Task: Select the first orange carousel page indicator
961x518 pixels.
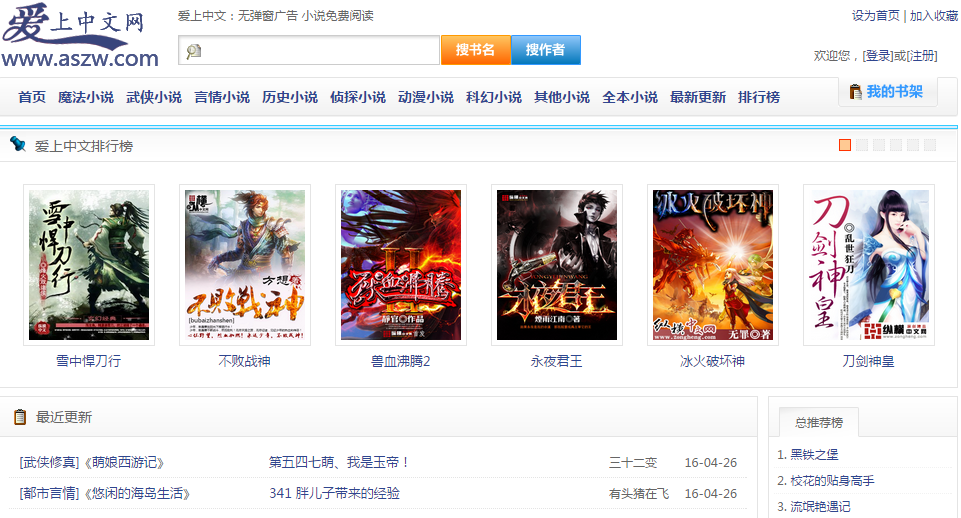Action: 845,145
